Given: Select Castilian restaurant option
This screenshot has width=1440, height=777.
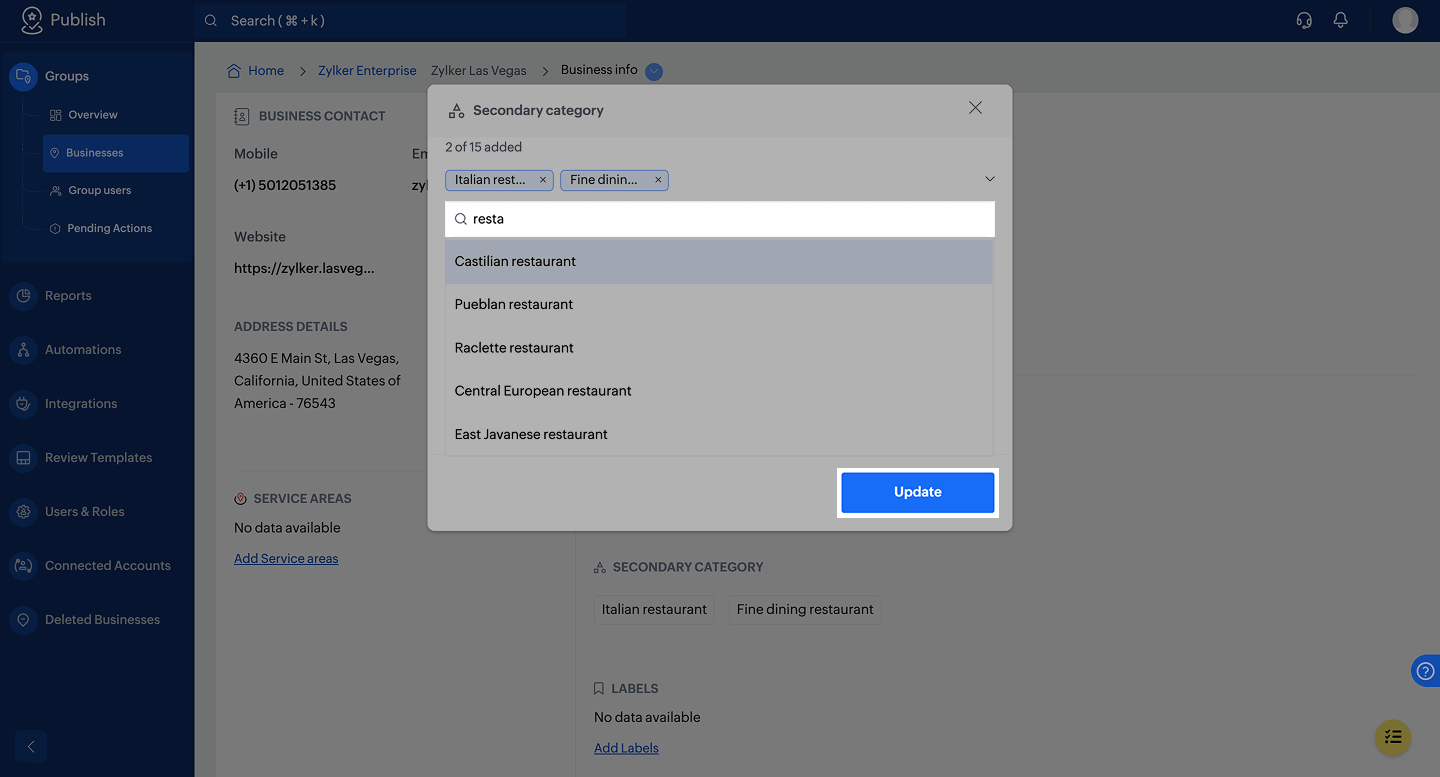Looking at the screenshot, I should pyautogui.click(x=719, y=262).
